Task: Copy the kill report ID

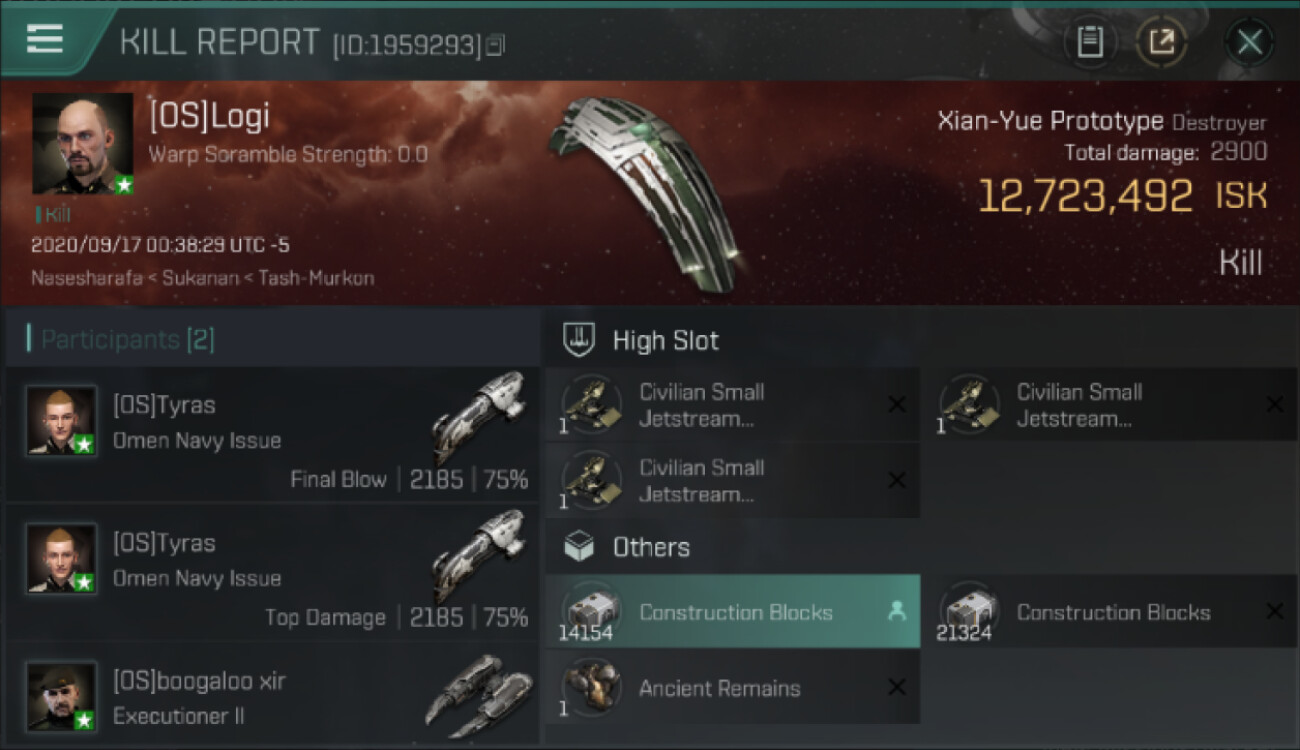Action: click(x=495, y=45)
